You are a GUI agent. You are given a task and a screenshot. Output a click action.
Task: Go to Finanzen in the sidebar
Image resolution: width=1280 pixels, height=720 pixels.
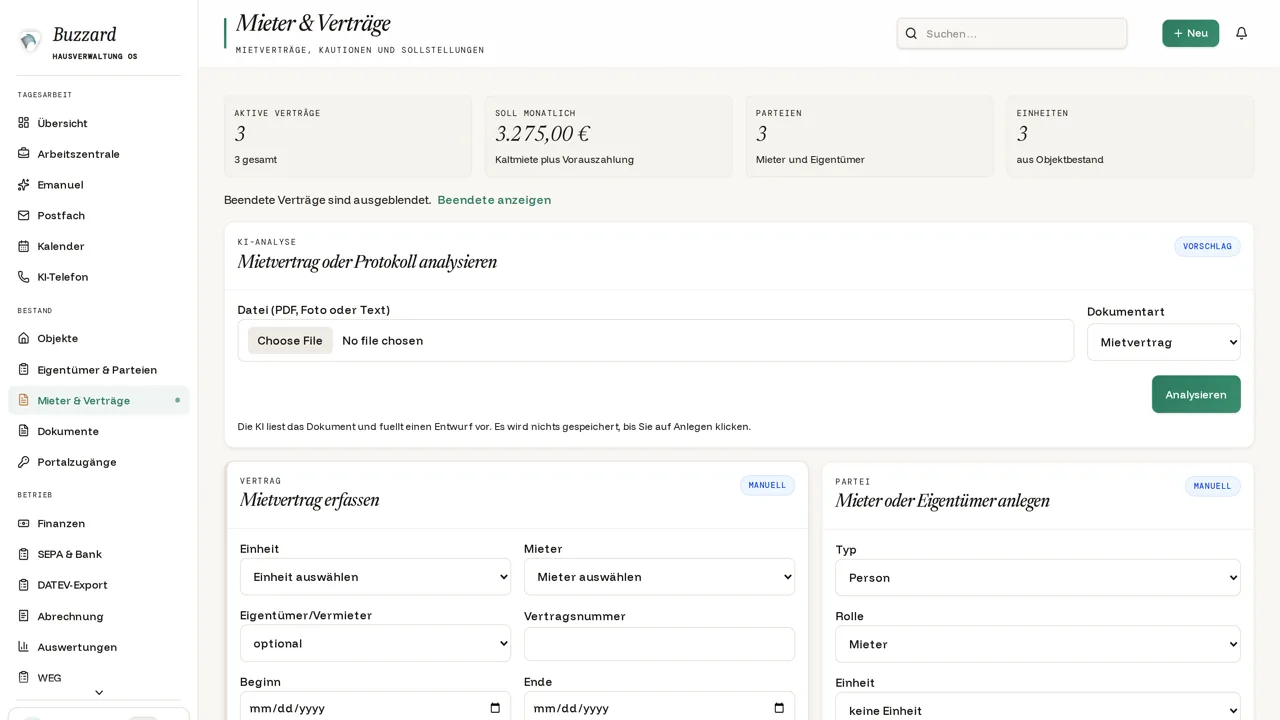(x=98, y=523)
